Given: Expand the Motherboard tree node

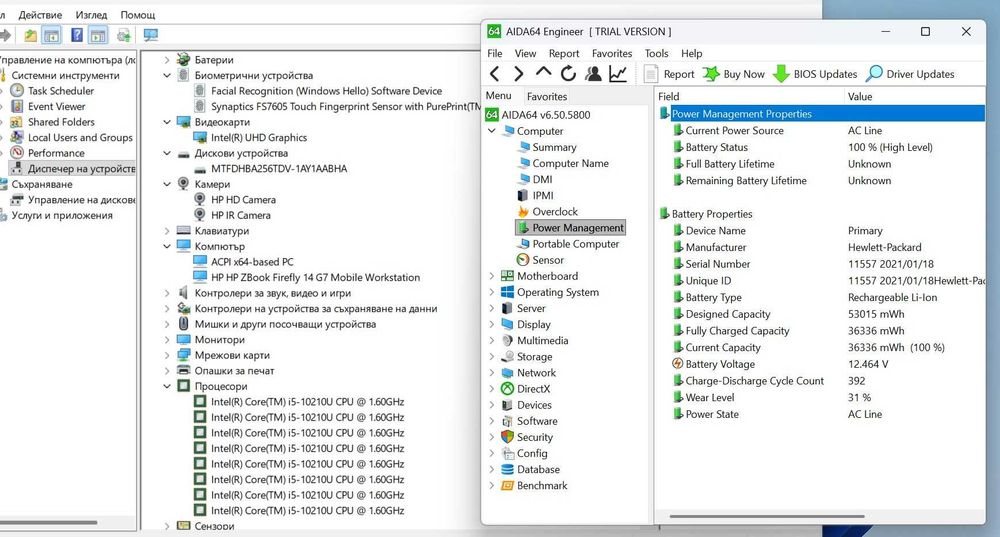Looking at the screenshot, I should [x=491, y=276].
